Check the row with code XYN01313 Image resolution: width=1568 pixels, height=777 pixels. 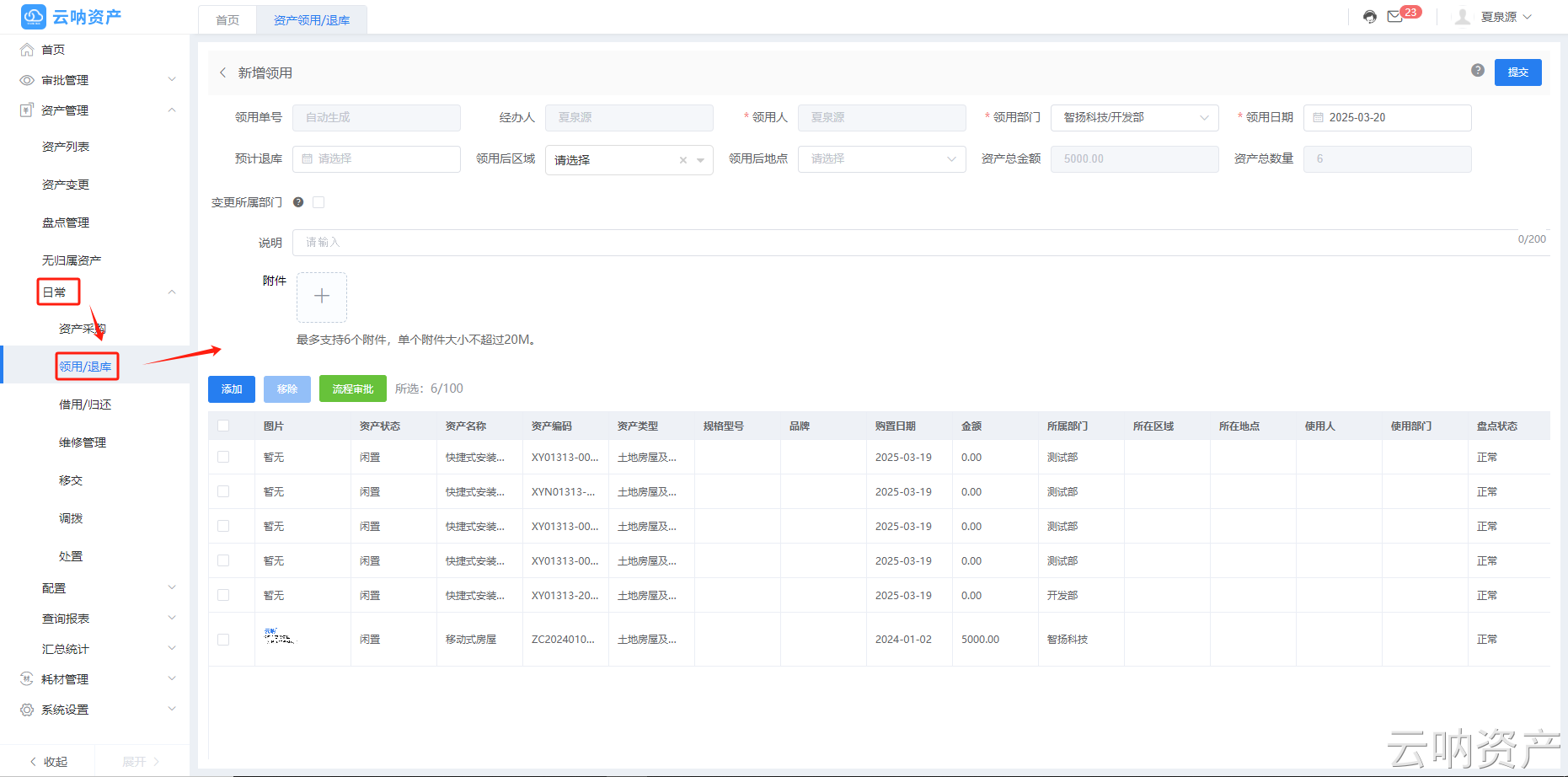coord(223,491)
